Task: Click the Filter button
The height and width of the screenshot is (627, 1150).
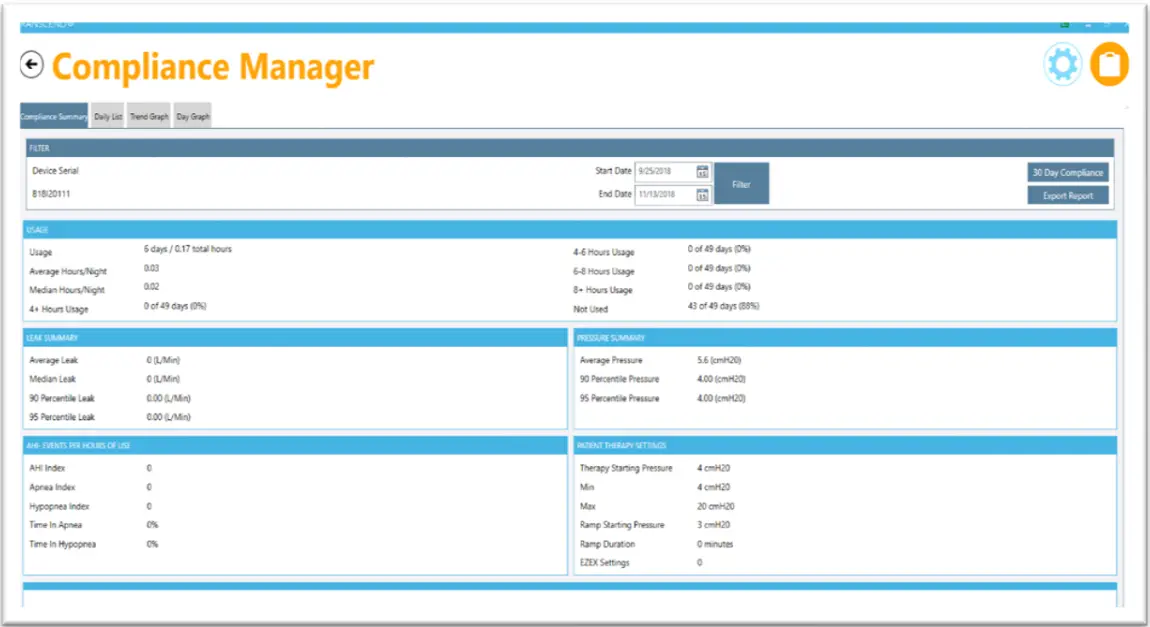Action: pos(741,184)
